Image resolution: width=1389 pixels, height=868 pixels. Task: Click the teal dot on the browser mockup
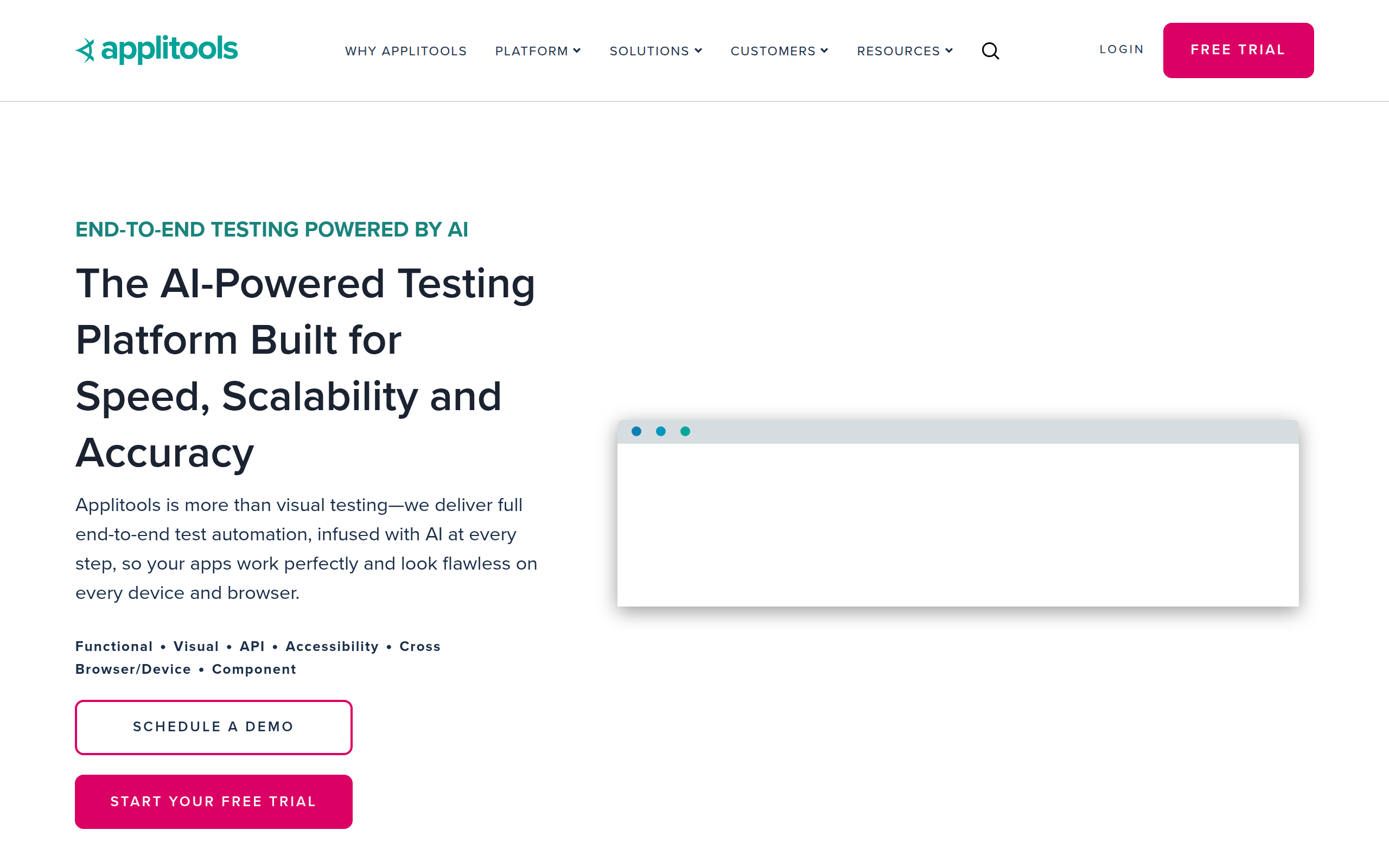click(x=685, y=432)
